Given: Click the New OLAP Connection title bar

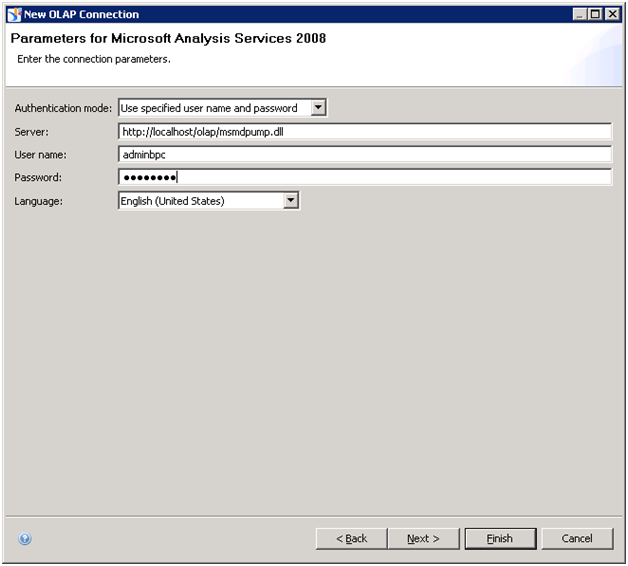Looking at the screenshot, I should (300, 14).
